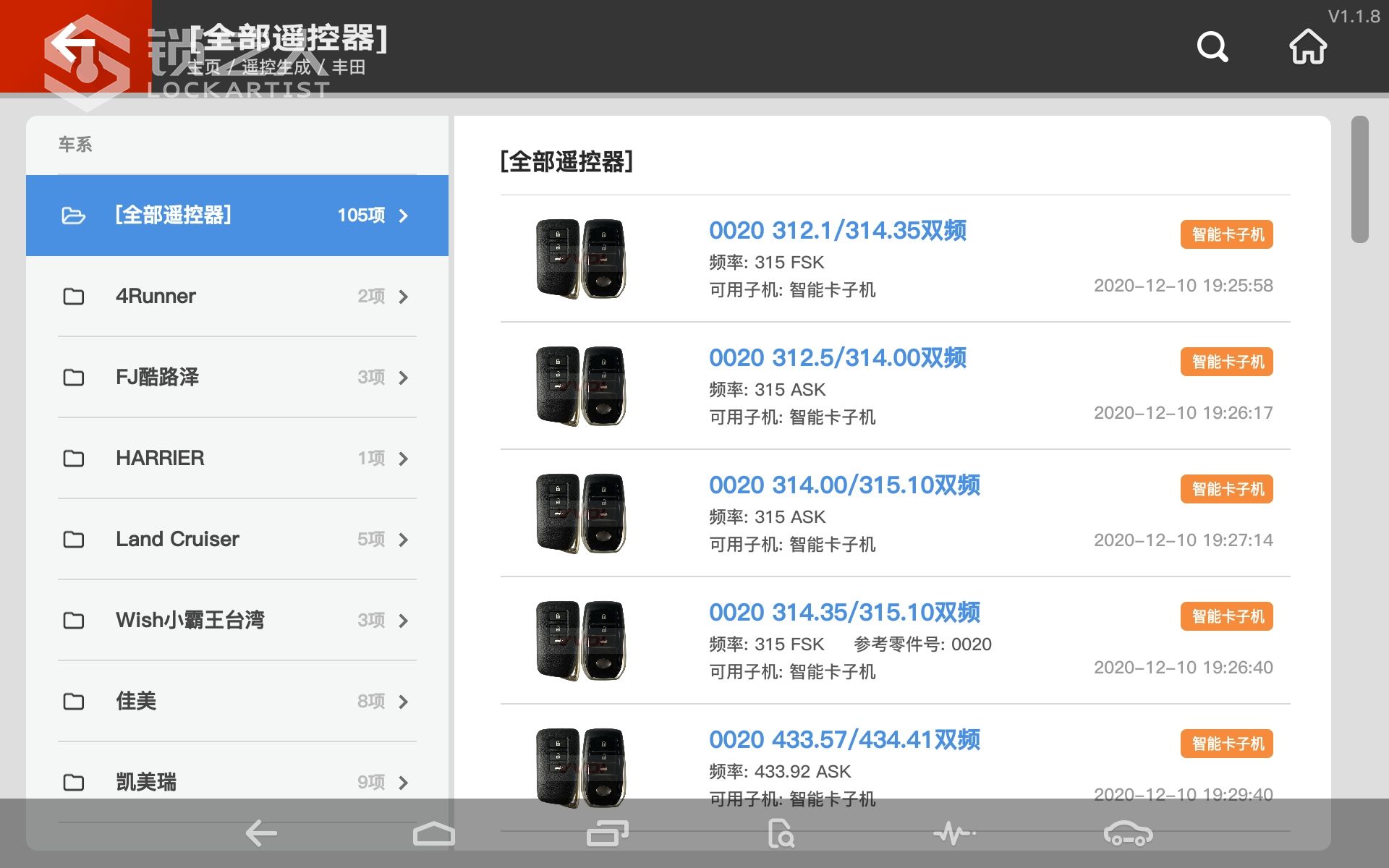Click the 车系 sidebar header
Viewport: 1389px width, 868px height.
point(75,145)
